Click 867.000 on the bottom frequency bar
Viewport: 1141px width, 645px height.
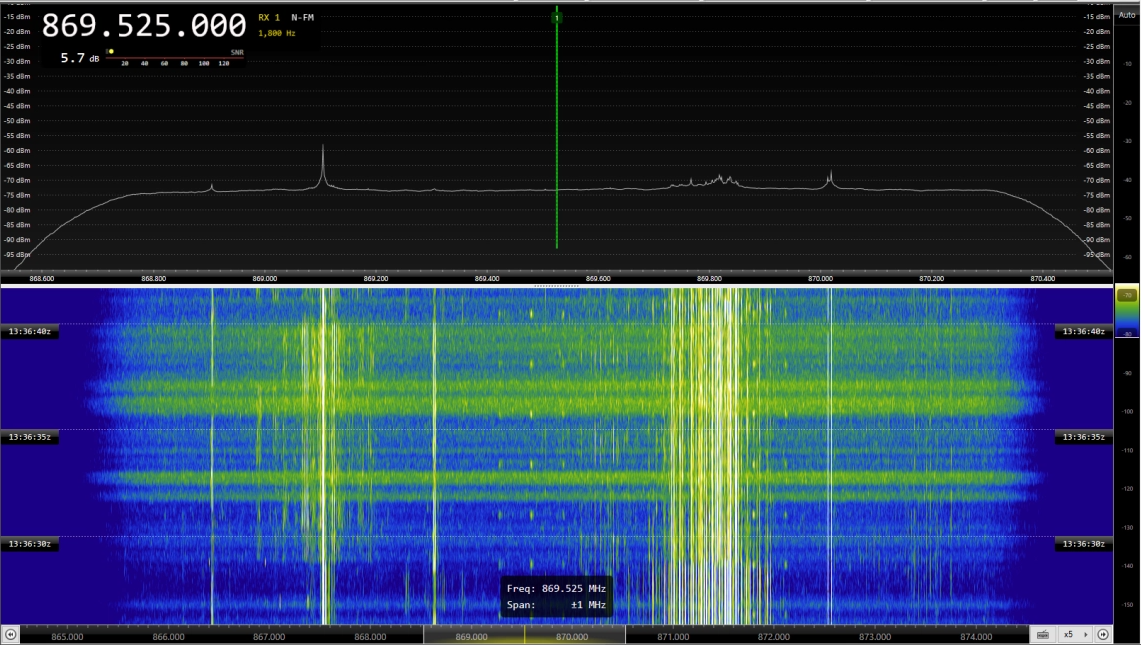coord(269,636)
